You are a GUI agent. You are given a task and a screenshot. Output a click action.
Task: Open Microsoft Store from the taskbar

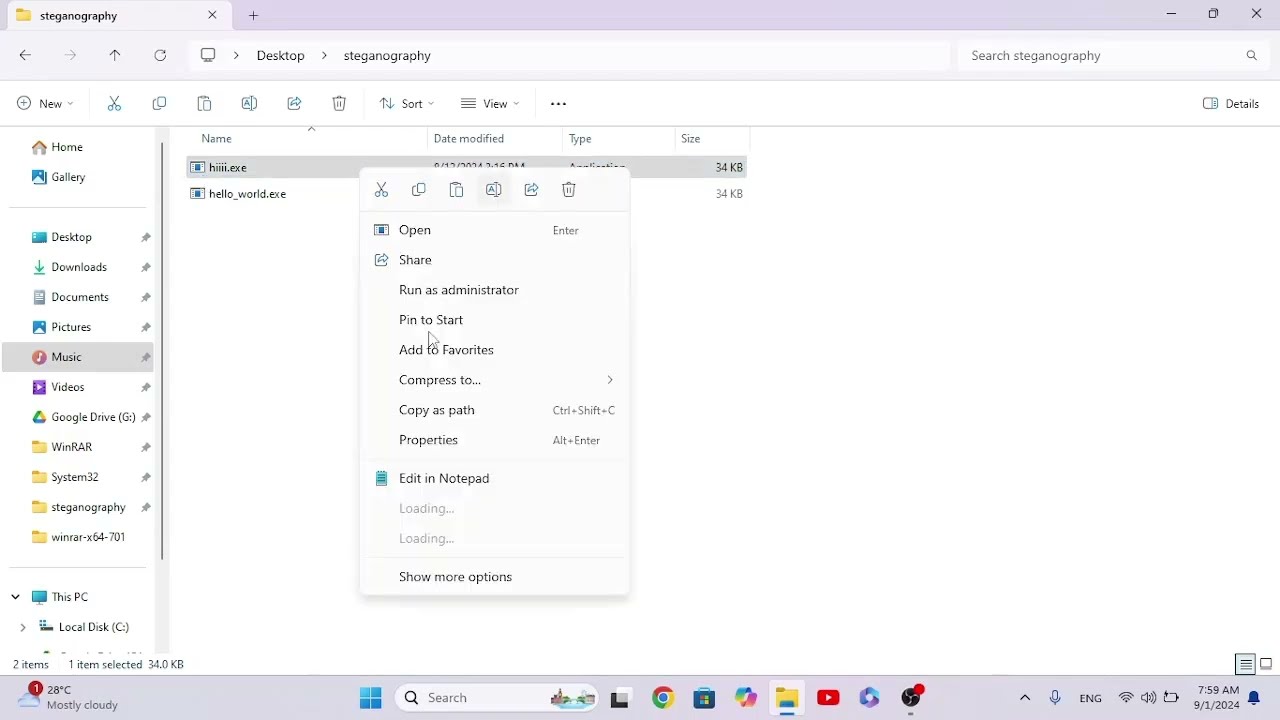[704, 698]
